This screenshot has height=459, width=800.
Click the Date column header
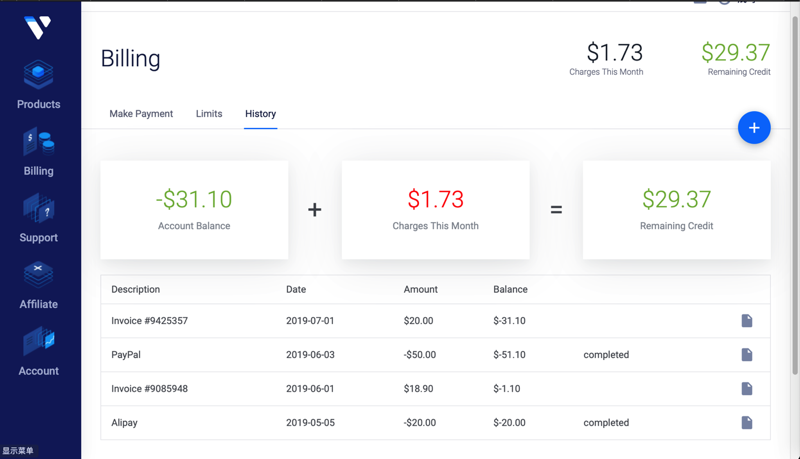[x=296, y=290]
